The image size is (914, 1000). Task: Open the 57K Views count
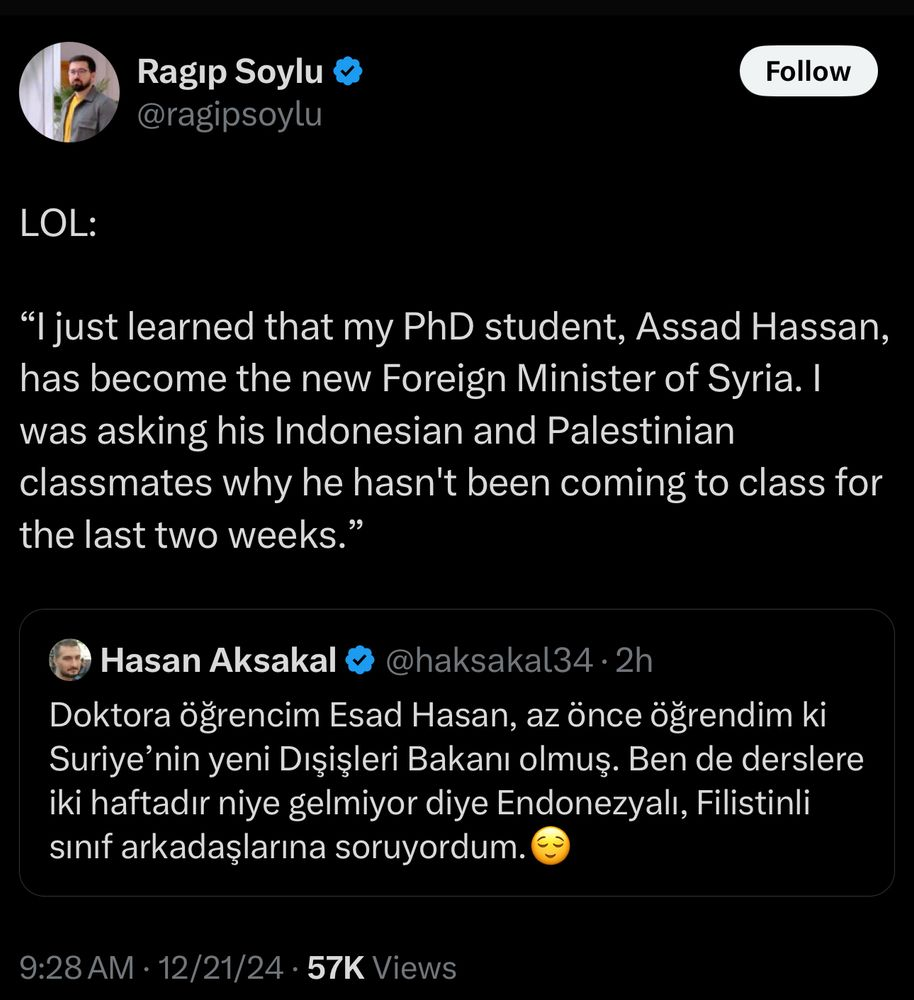381,967
